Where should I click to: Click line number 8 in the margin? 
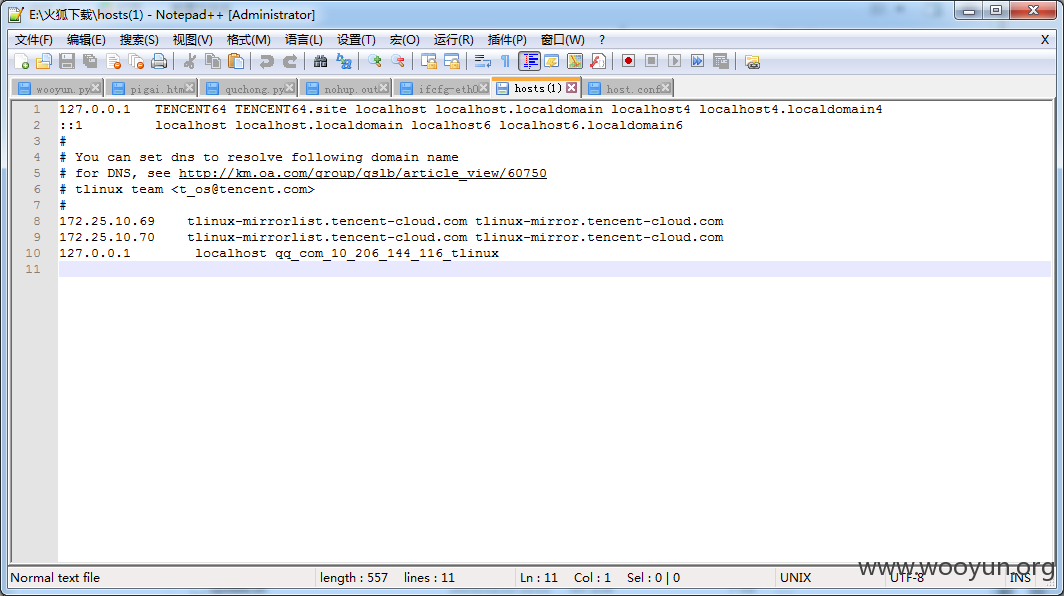[37, 221]
